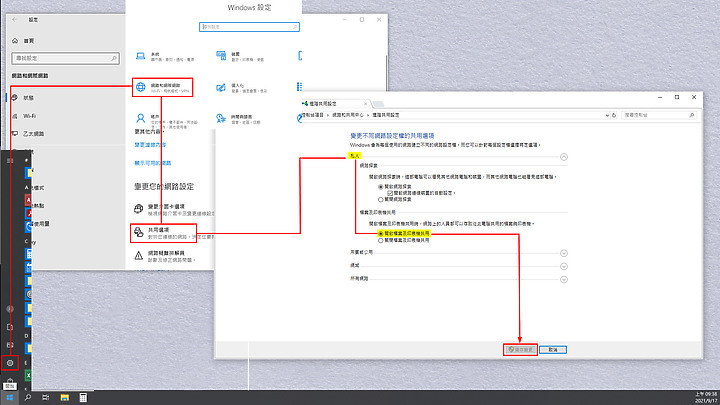Launch File Explorer from taskbar
The height and width of the screenshot is (405, 720).
[65, 398]
